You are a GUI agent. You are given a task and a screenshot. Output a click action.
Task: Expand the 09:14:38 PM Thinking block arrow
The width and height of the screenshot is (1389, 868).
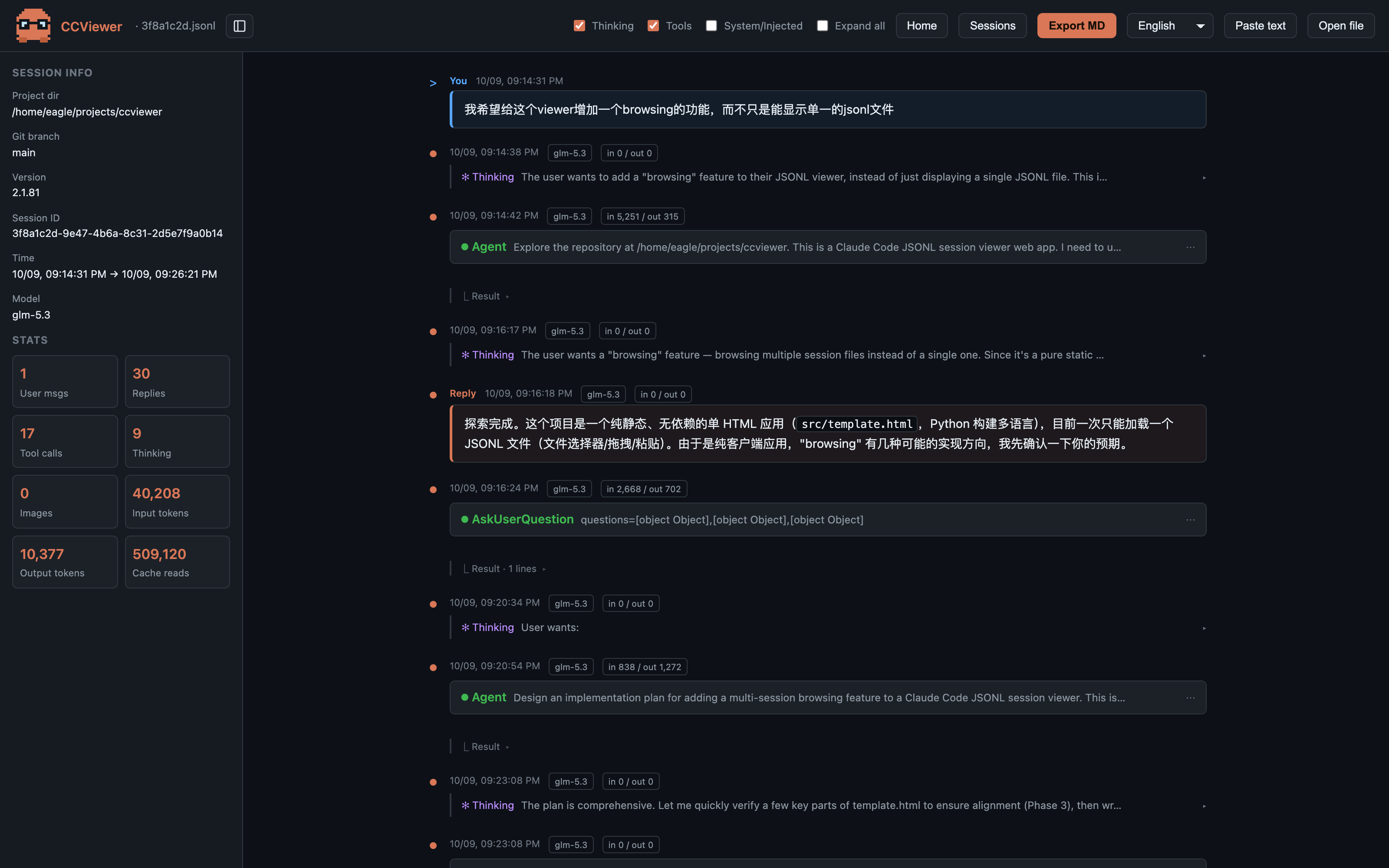point(1204,178)
